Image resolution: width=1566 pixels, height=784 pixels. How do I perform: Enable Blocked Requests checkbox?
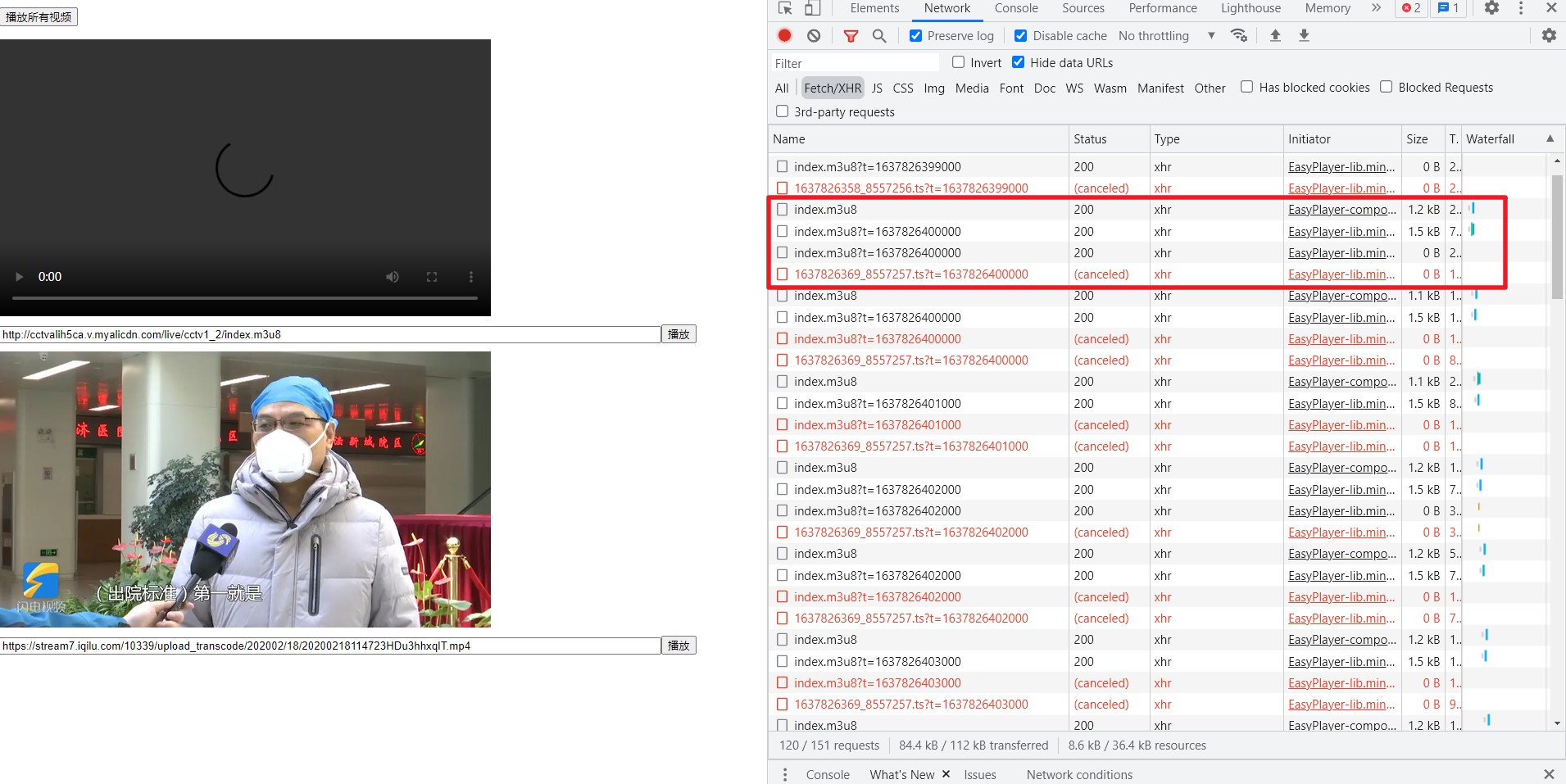coord(1386,87)
